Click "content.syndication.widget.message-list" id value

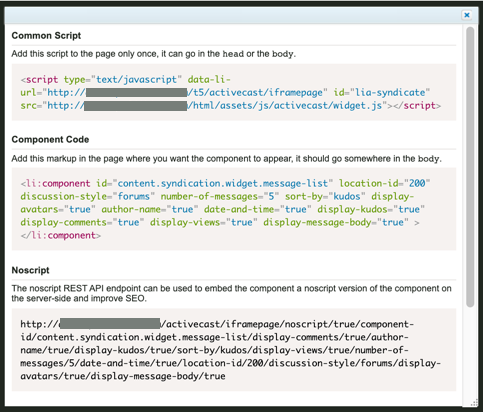pyautogui.click(x=223, y=183)
